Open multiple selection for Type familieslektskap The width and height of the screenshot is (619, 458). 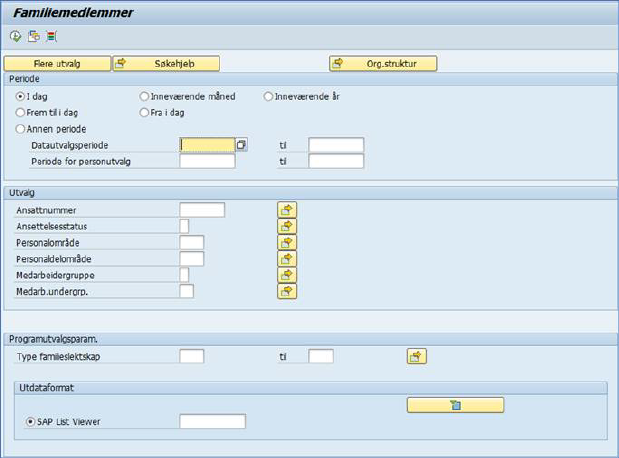pos(416,356)
